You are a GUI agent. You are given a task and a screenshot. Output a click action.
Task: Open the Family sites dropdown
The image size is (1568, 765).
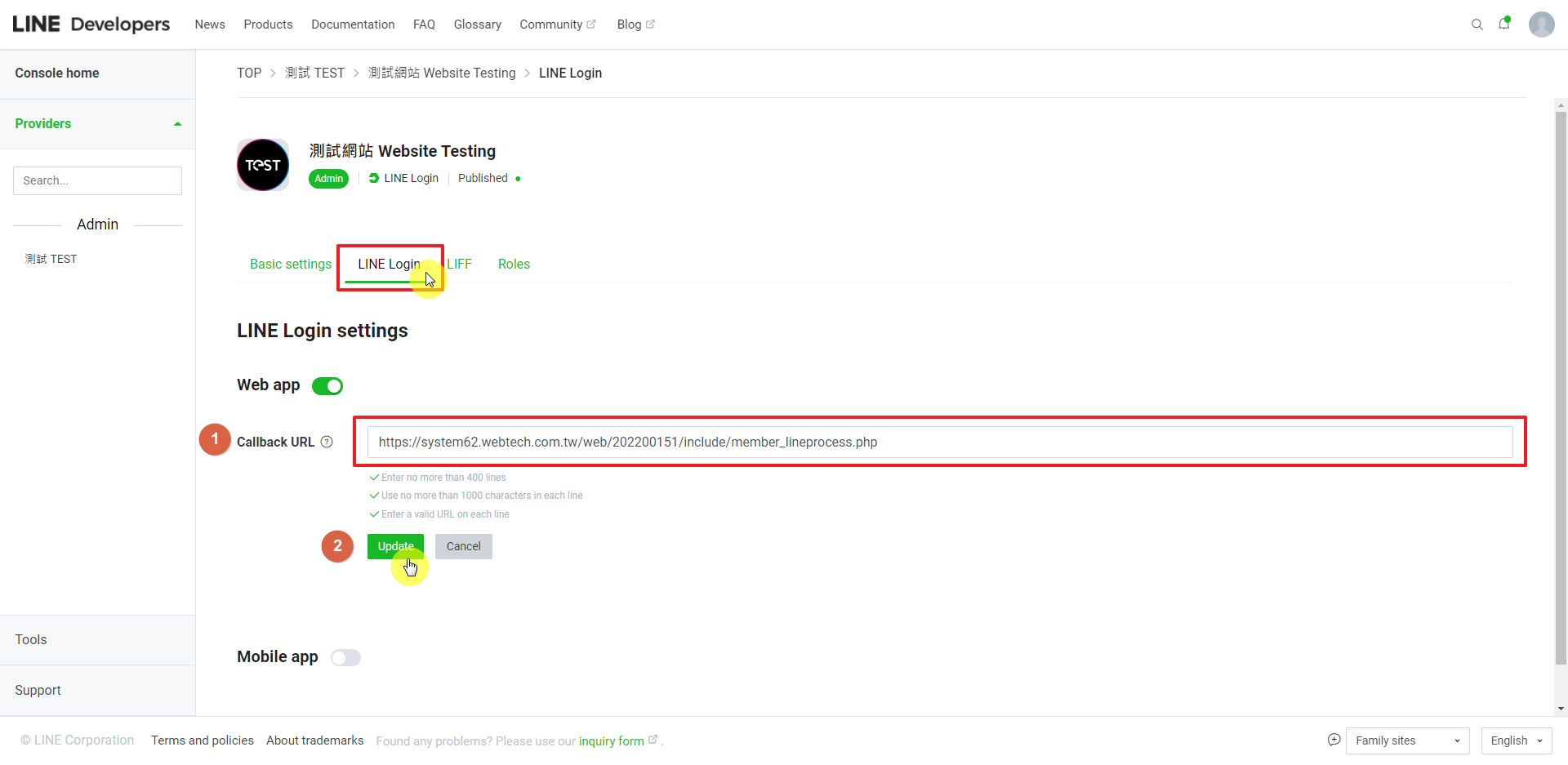(1407, 741)
